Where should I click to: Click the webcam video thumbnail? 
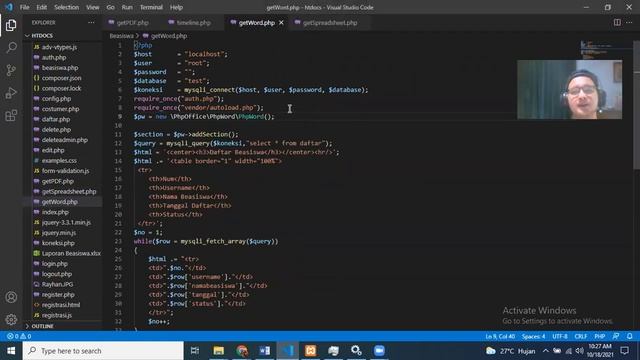point(570,89)
